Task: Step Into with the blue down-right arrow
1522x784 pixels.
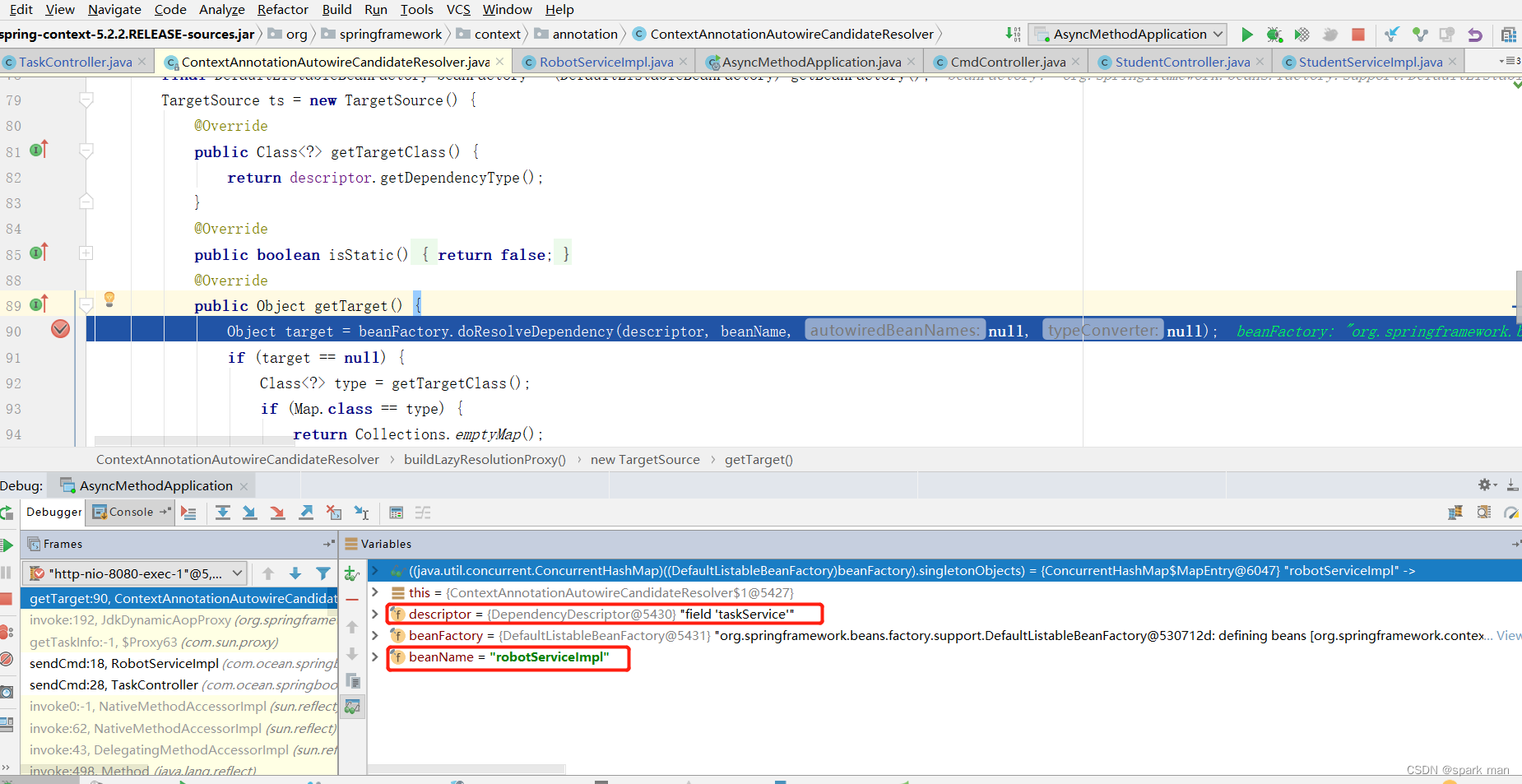Action: pyautogui.click(x=249, y=513)
